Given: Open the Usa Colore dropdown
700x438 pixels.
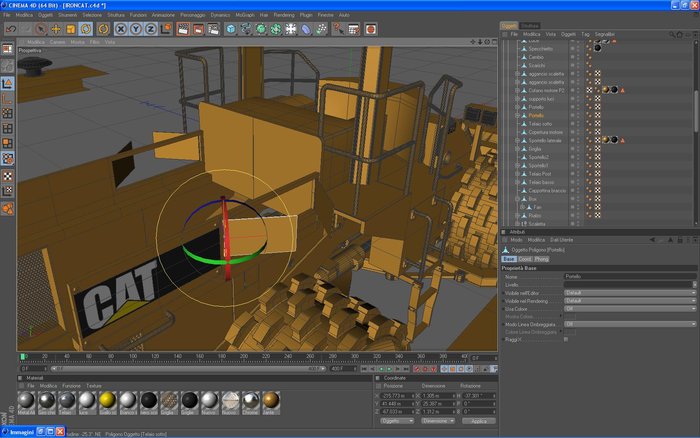Looking at the screenshot, I should pos(628,308).
